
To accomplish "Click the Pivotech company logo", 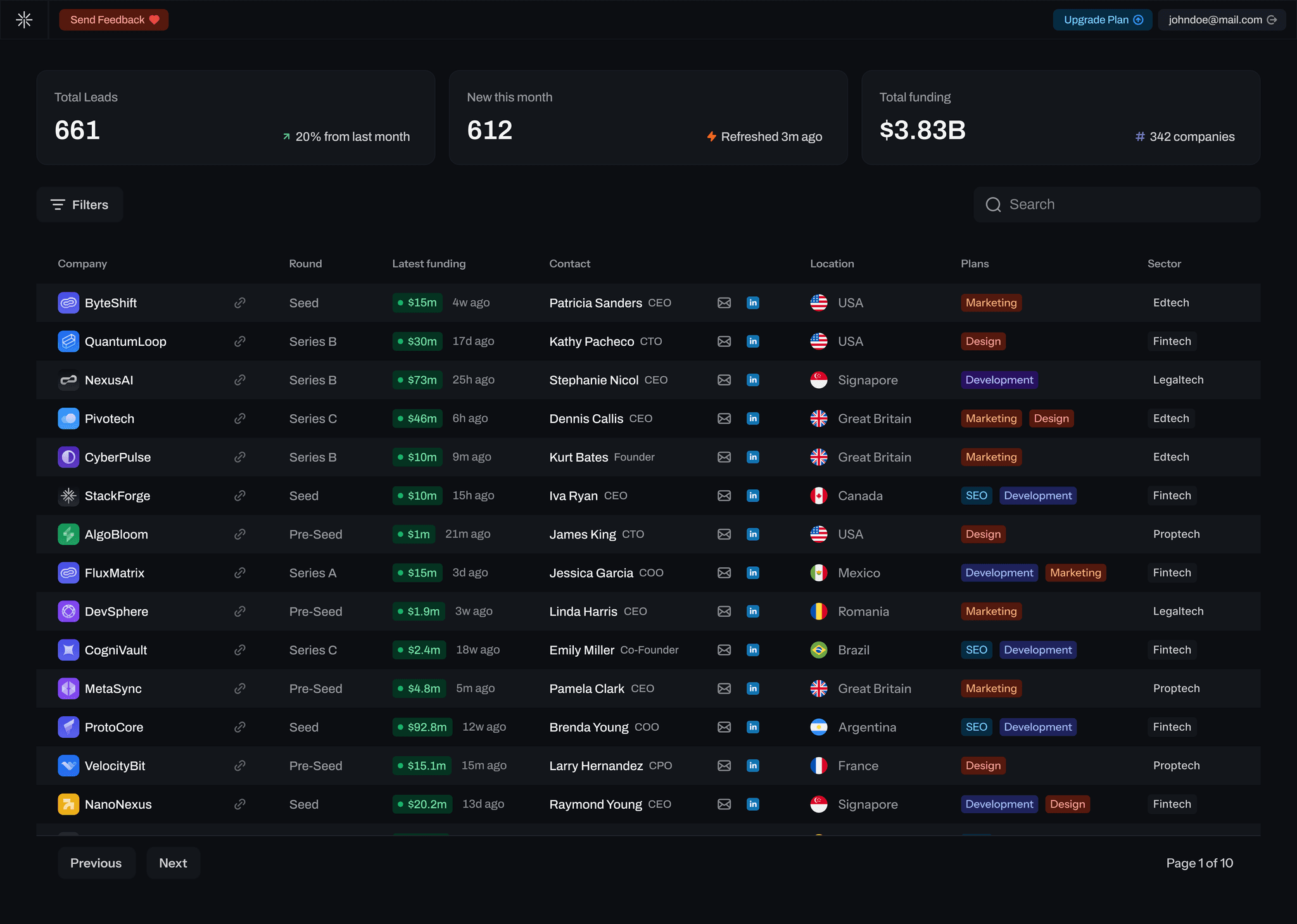I will pyautogui.click(x=68, y=419).
